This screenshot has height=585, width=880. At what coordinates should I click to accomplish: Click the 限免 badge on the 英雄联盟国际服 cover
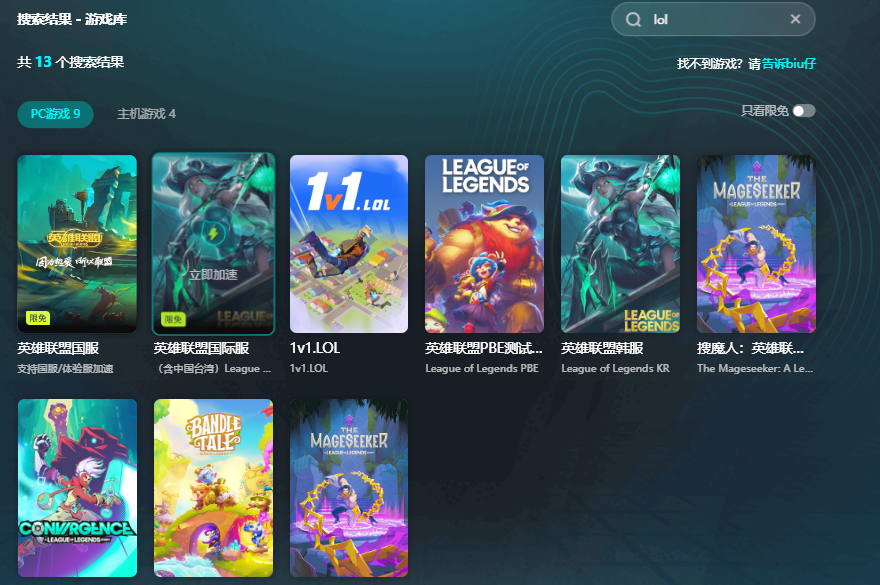coord(173,319)
